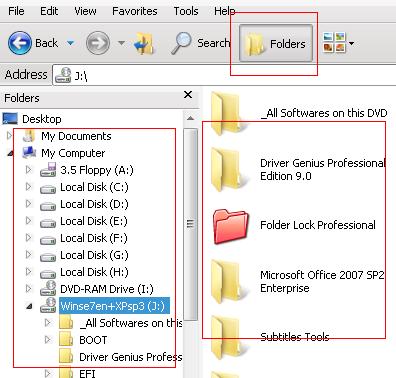396x378 pixels.
Task: Click the Back arrow button
Action: coord(20,43)
